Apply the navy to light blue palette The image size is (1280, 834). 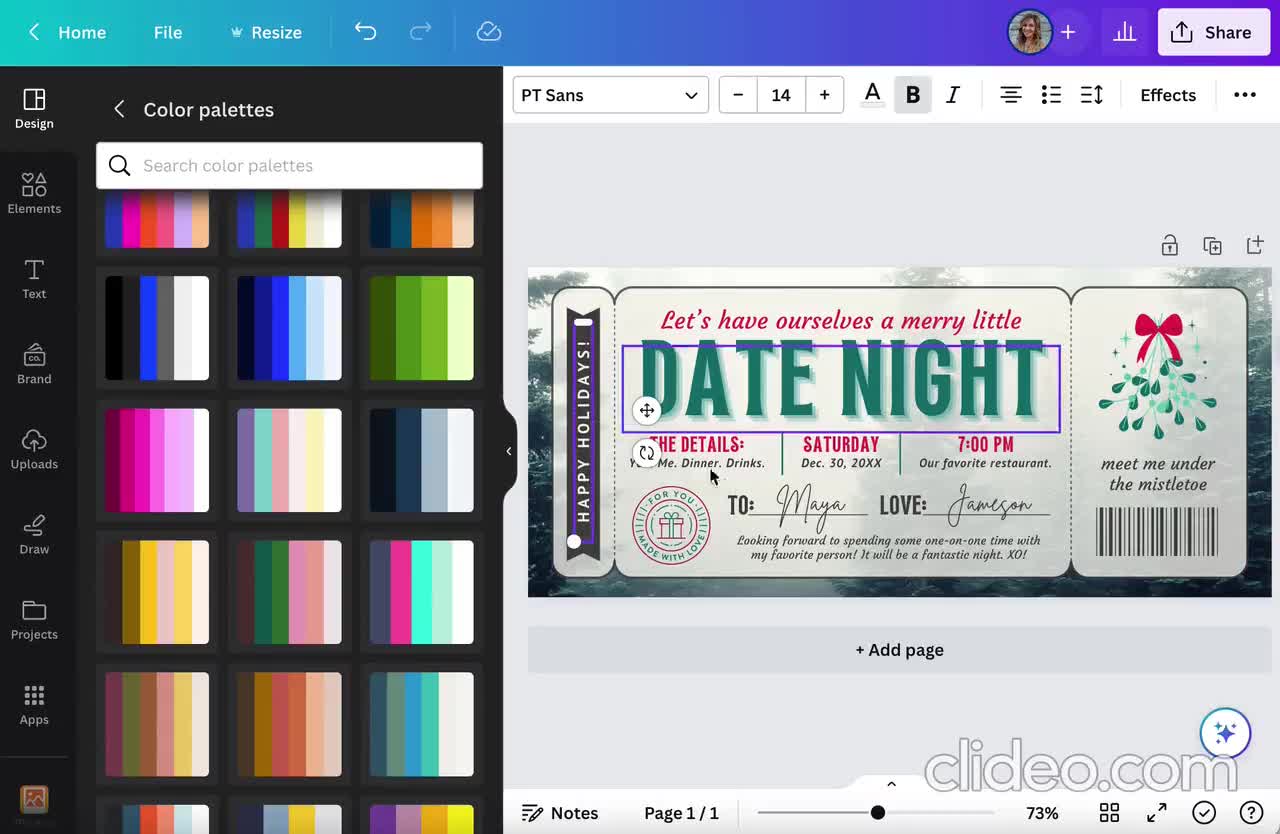[289, 328]
